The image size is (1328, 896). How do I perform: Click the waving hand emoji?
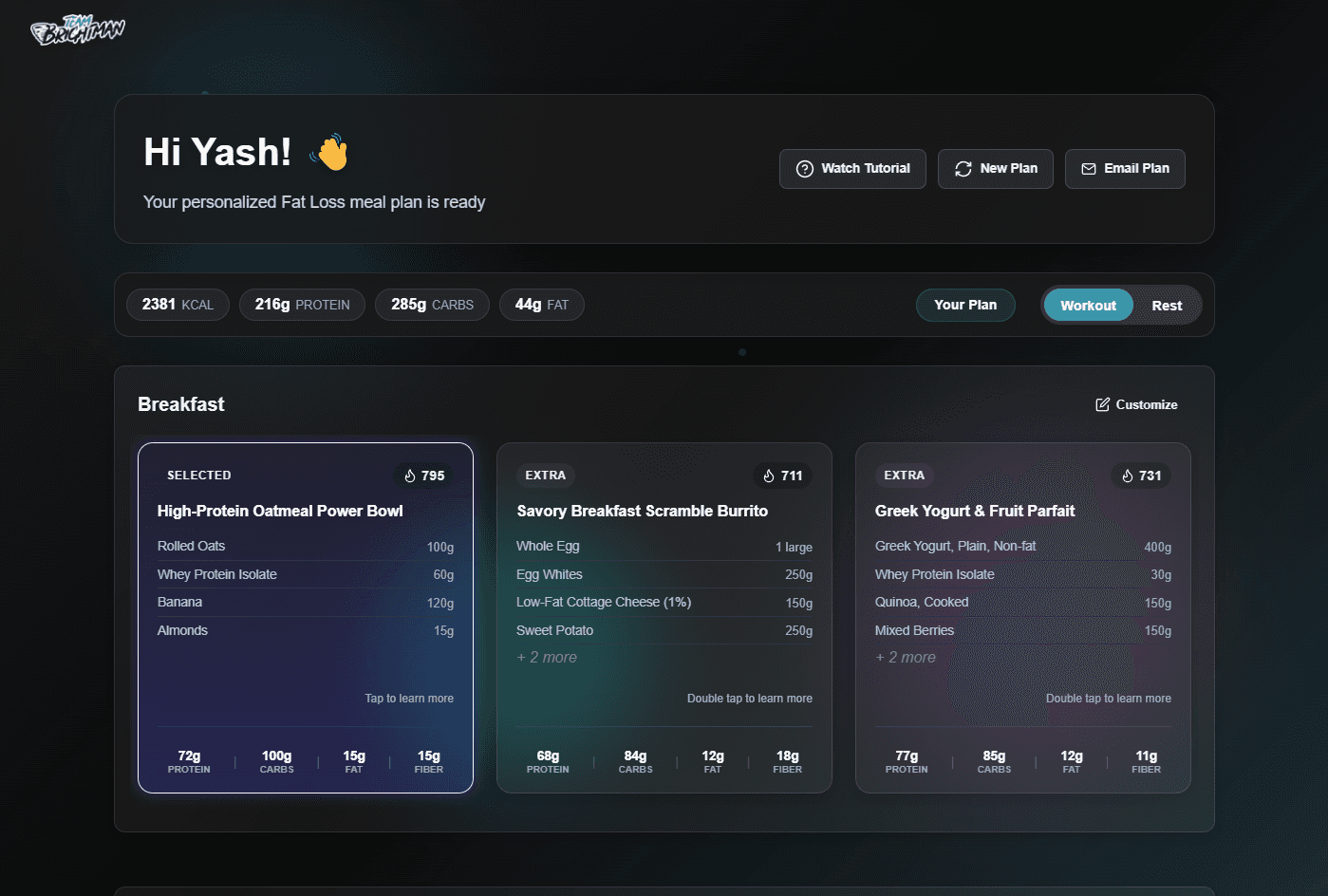tap(330, 152)
